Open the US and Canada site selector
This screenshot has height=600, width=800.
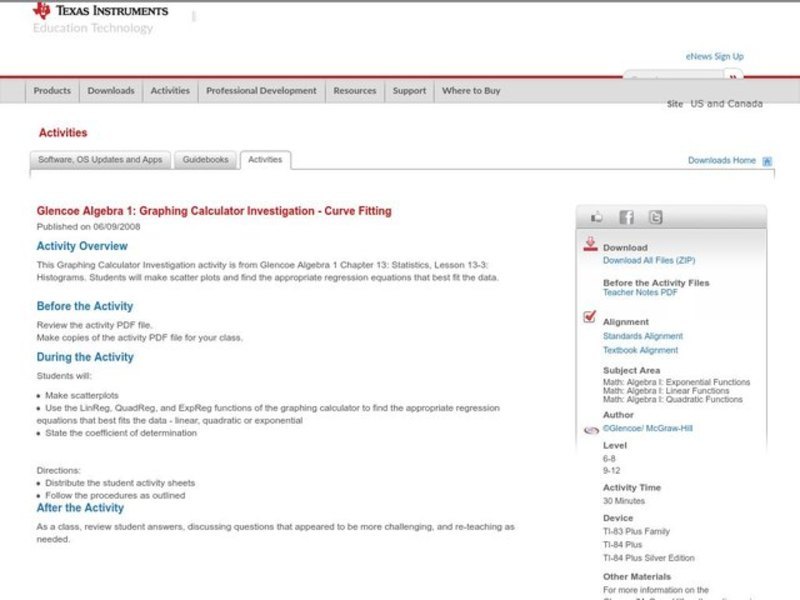coord(726,104)
